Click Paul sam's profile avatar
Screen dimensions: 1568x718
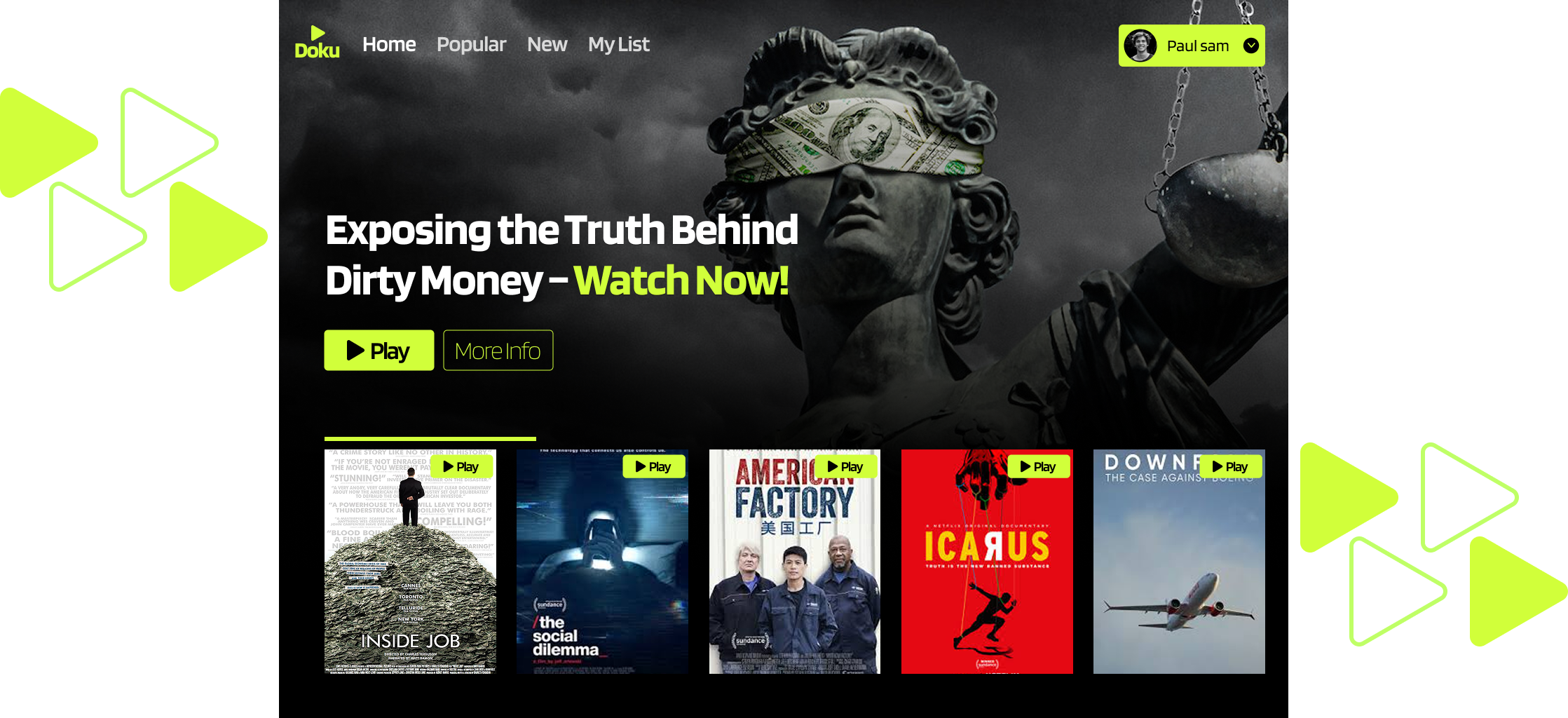pos(1140,46)
